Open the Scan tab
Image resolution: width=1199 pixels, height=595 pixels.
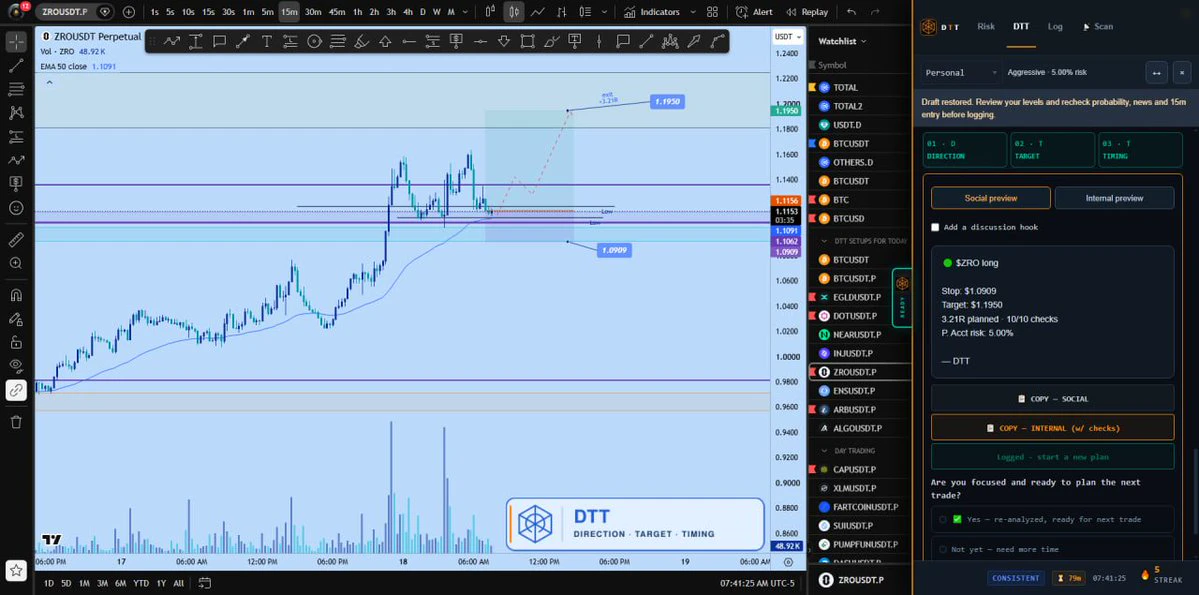click(1098, 26)
